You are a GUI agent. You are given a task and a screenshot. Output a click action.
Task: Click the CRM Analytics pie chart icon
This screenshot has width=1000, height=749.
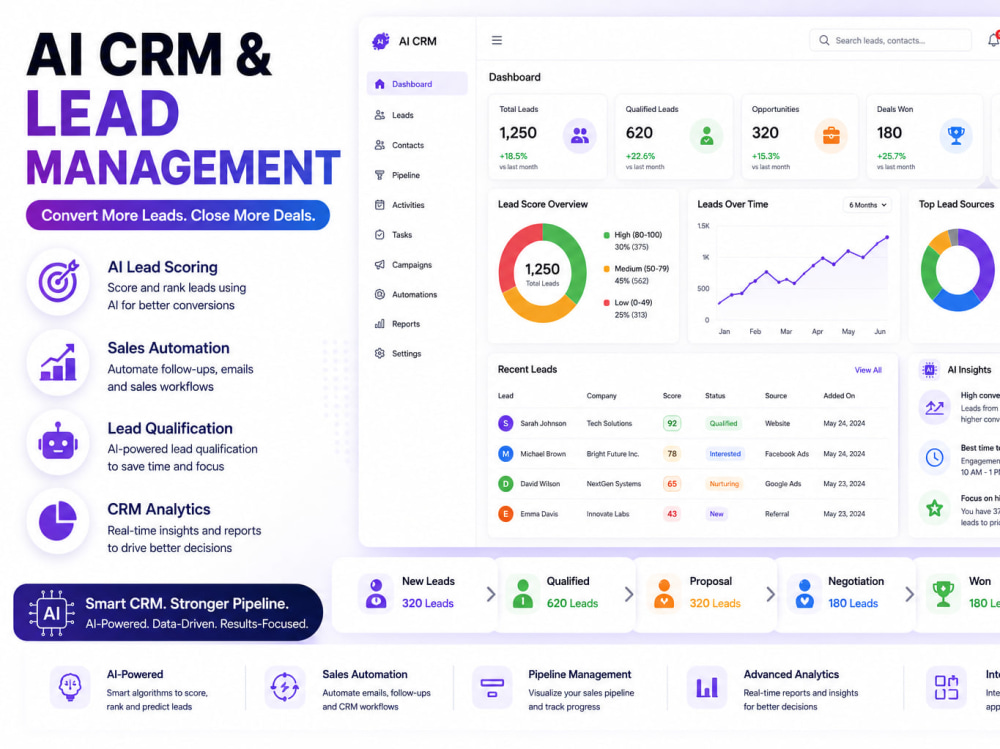[58, 521]
